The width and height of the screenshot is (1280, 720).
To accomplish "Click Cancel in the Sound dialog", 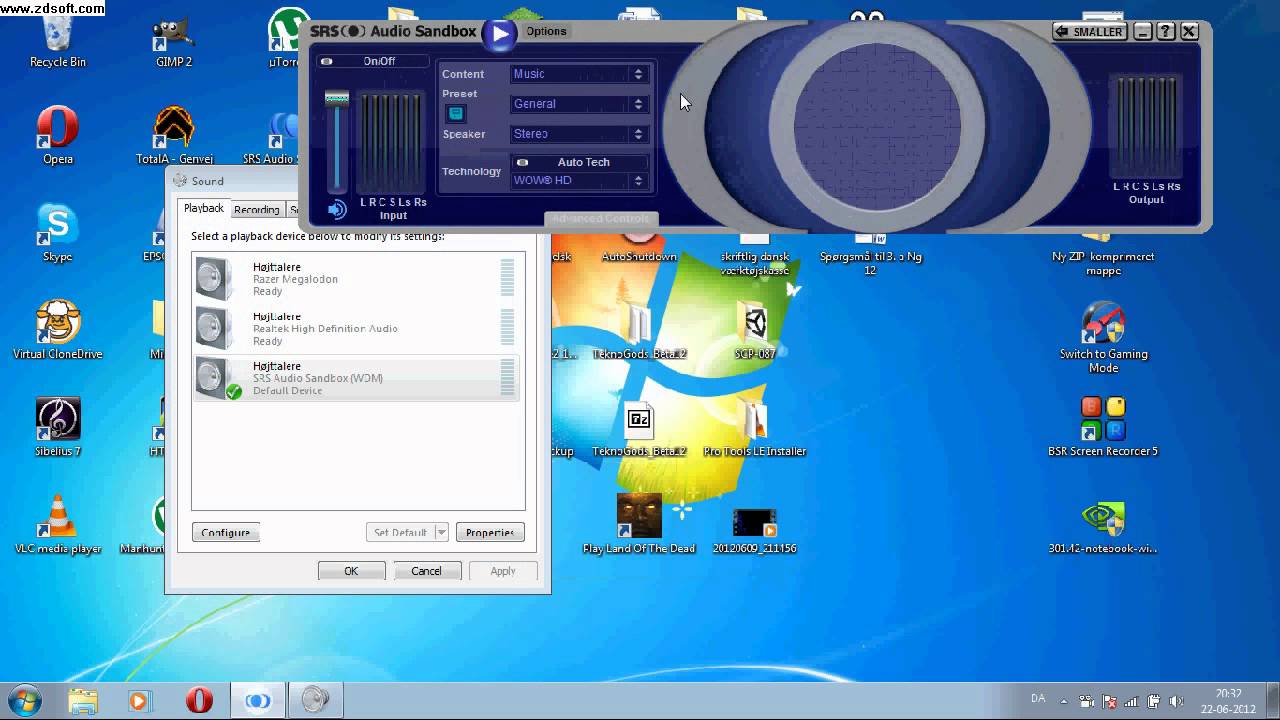I will click(426, 571).
